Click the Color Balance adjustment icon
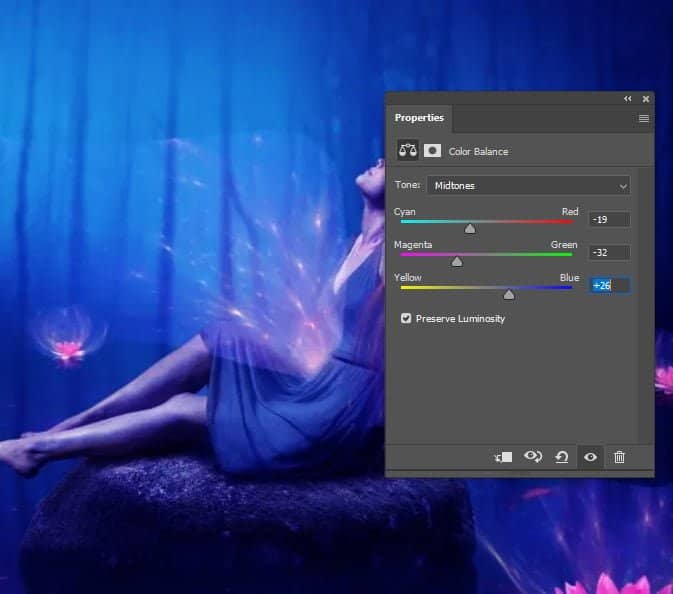Viewport: 673px width, 594px height. (x=408, y=151)
